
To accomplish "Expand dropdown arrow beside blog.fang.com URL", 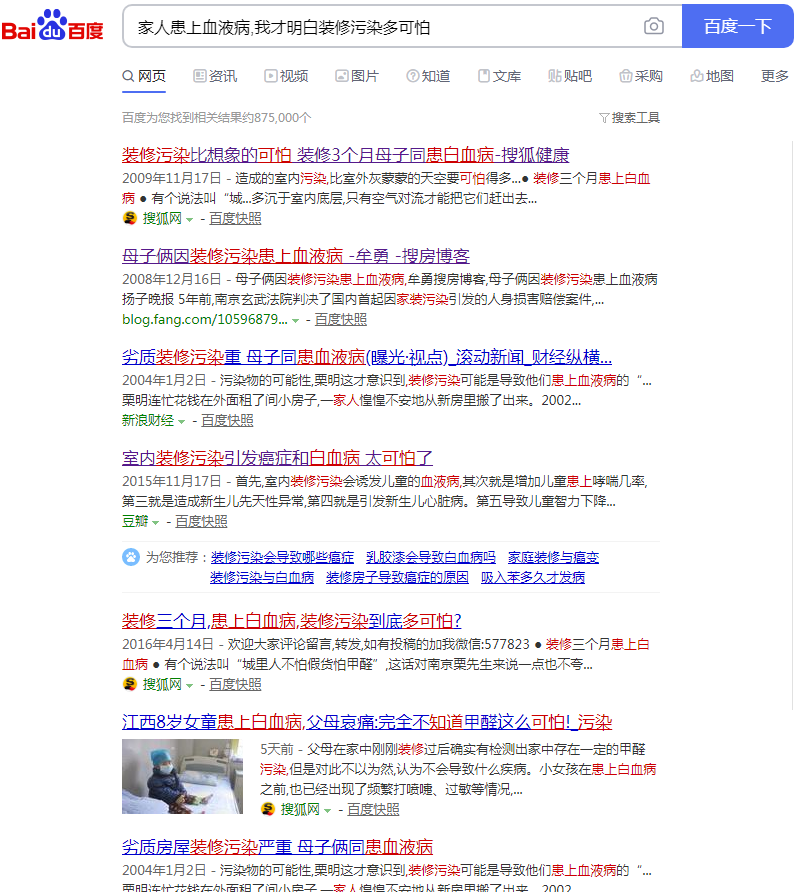I will pyautogui.click(x=295, y=321).
